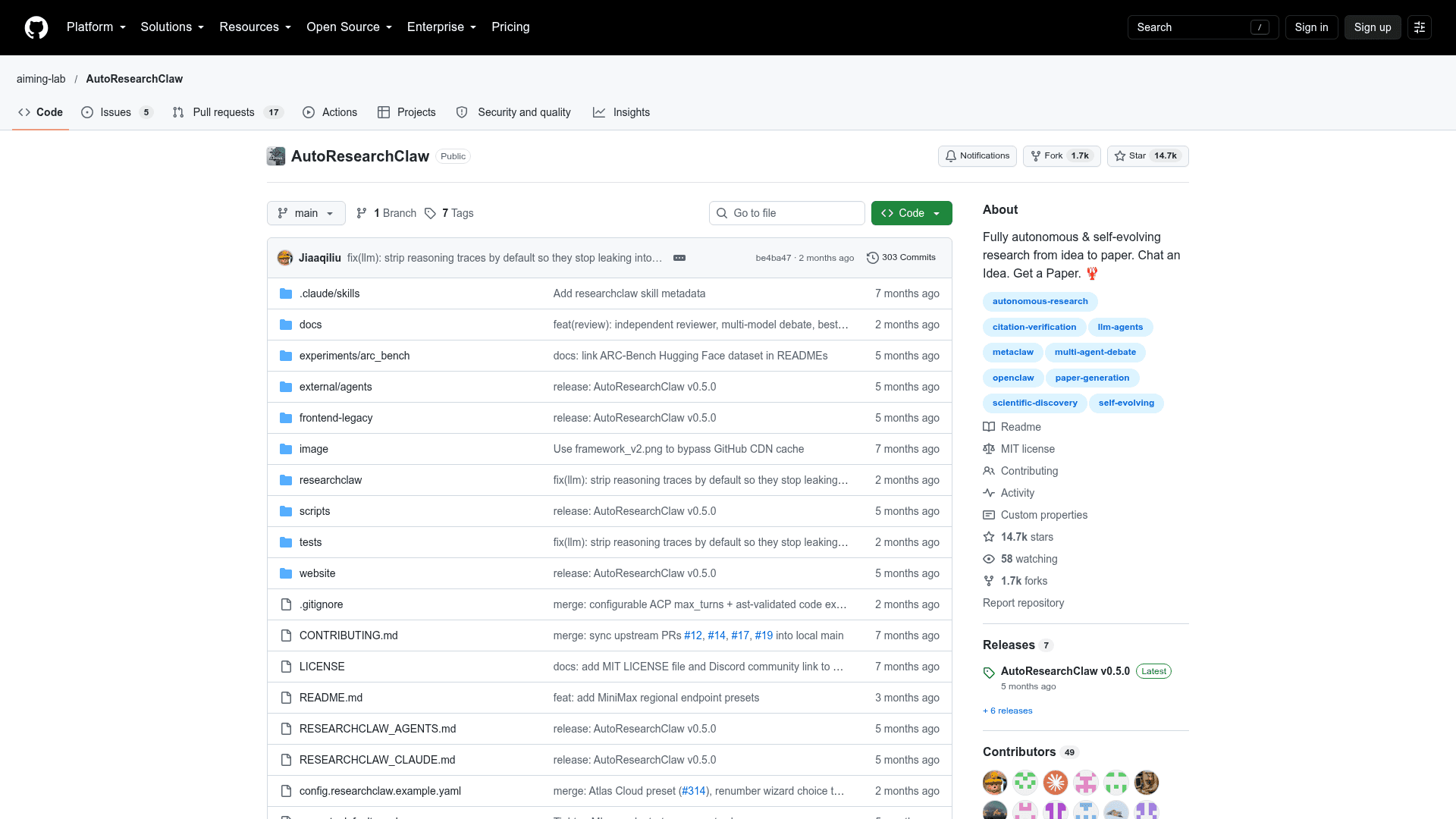Viewport: 1456px width, 819px height.
Task: Open the .claude/skills folder
Action: click(329, 293)
